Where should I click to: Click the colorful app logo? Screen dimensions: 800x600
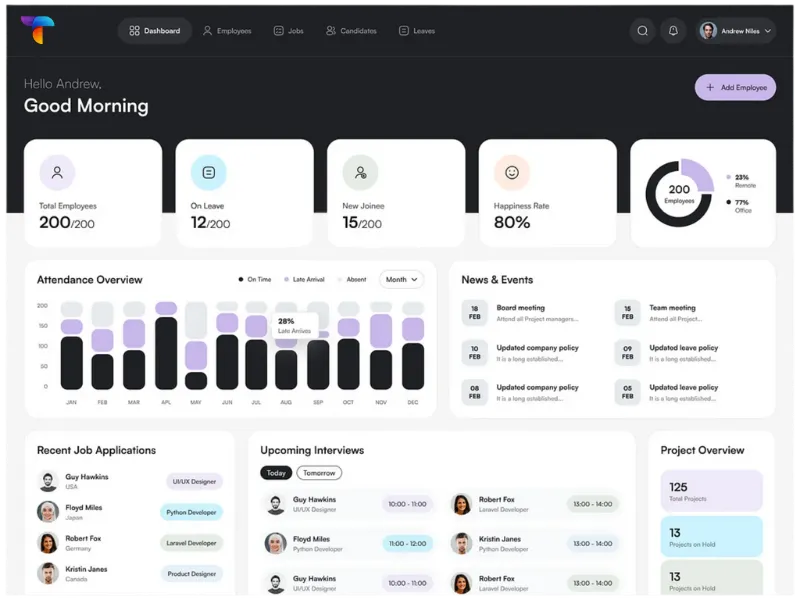(x=38, y=30)
